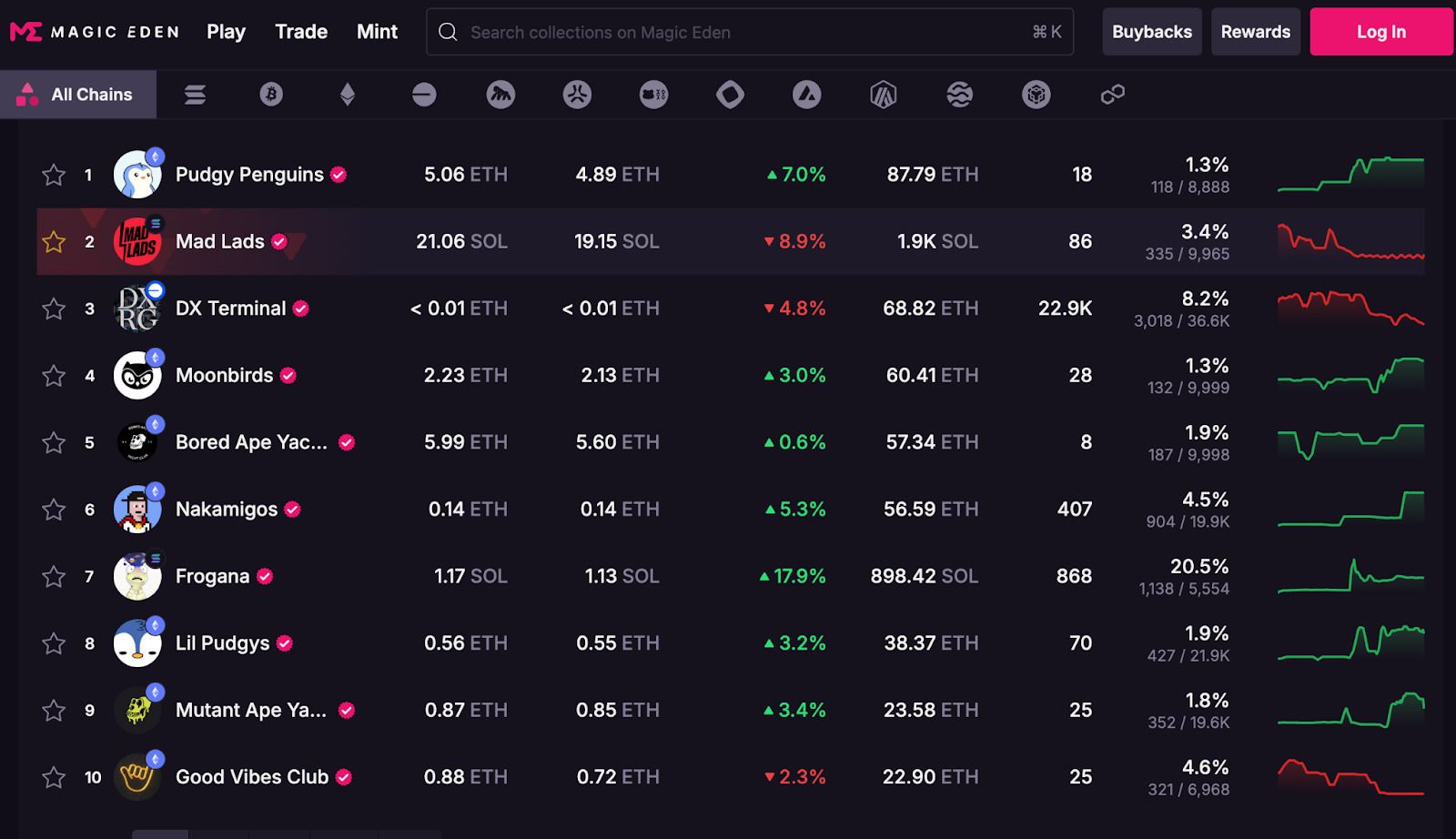Open the Mint menu

pyautogui.click(x=377, y=32)
